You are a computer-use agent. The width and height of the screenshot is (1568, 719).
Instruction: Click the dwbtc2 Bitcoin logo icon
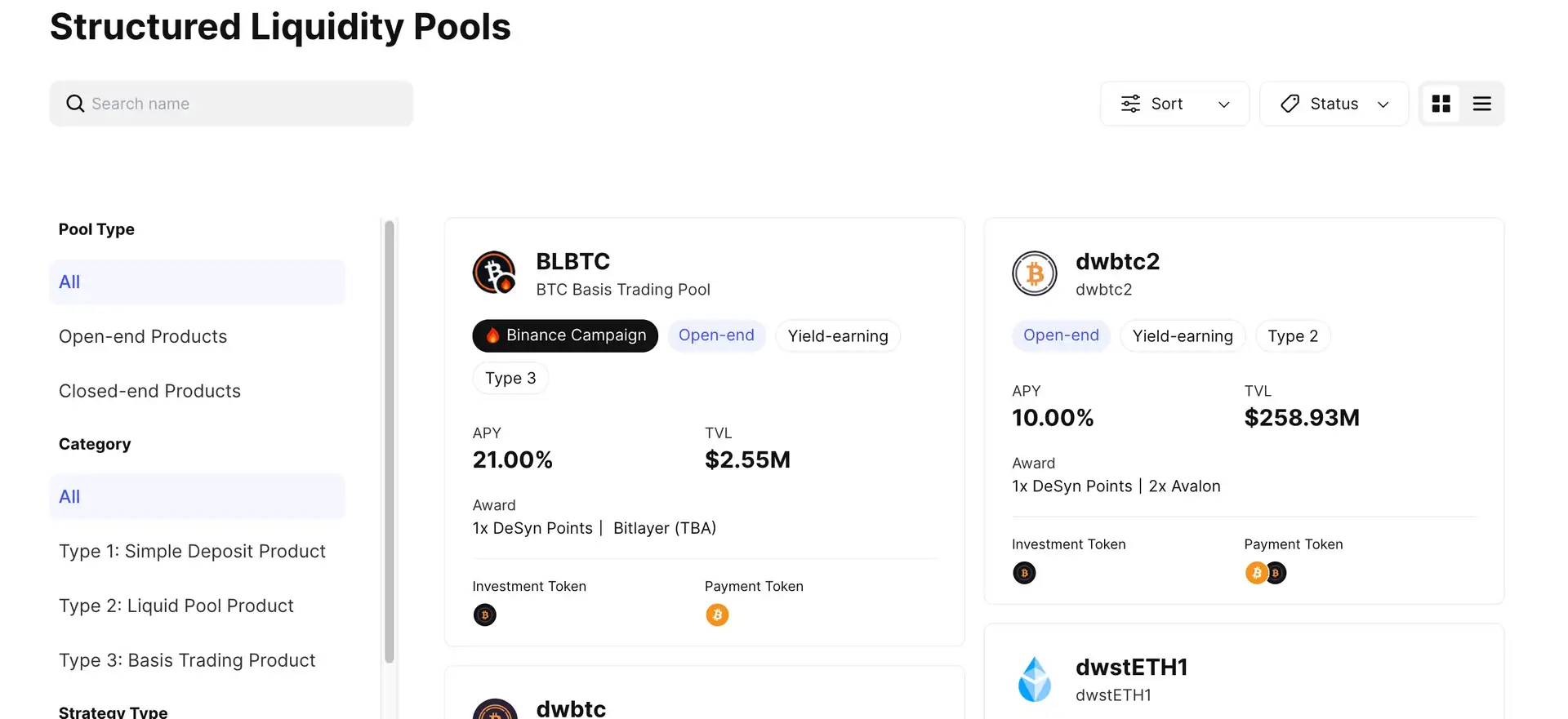coord(1034,273)
